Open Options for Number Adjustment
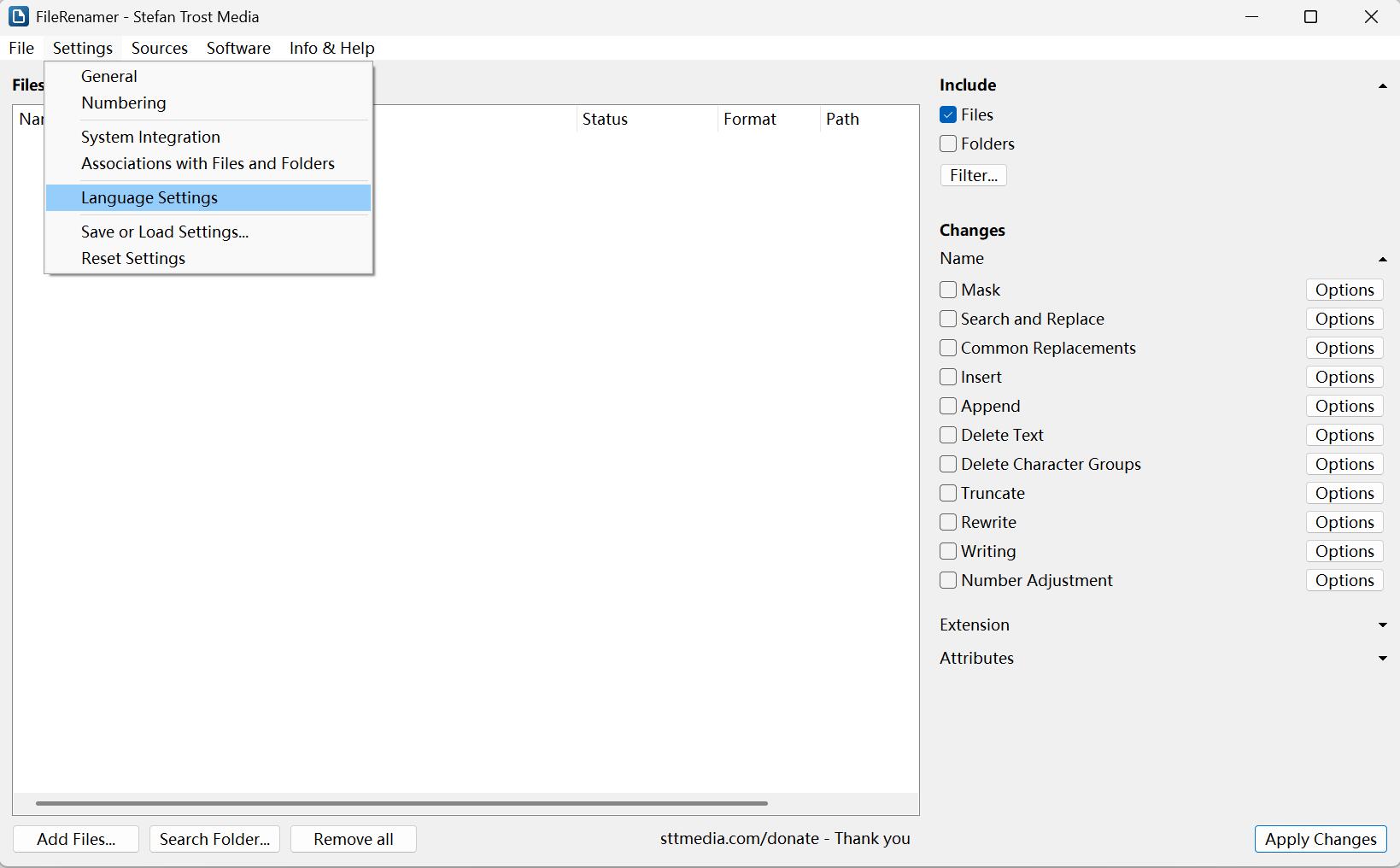This screenshot has width=1400, height=868. [x=1344, y=580]
